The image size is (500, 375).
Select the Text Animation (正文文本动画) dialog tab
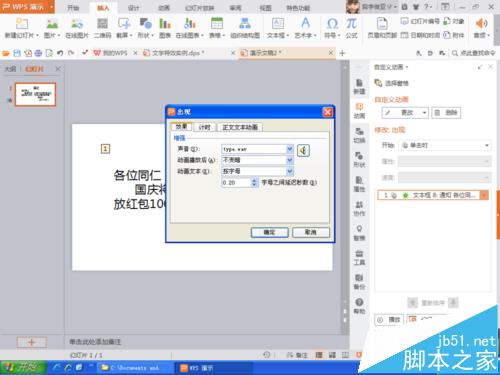pos(240,127)
